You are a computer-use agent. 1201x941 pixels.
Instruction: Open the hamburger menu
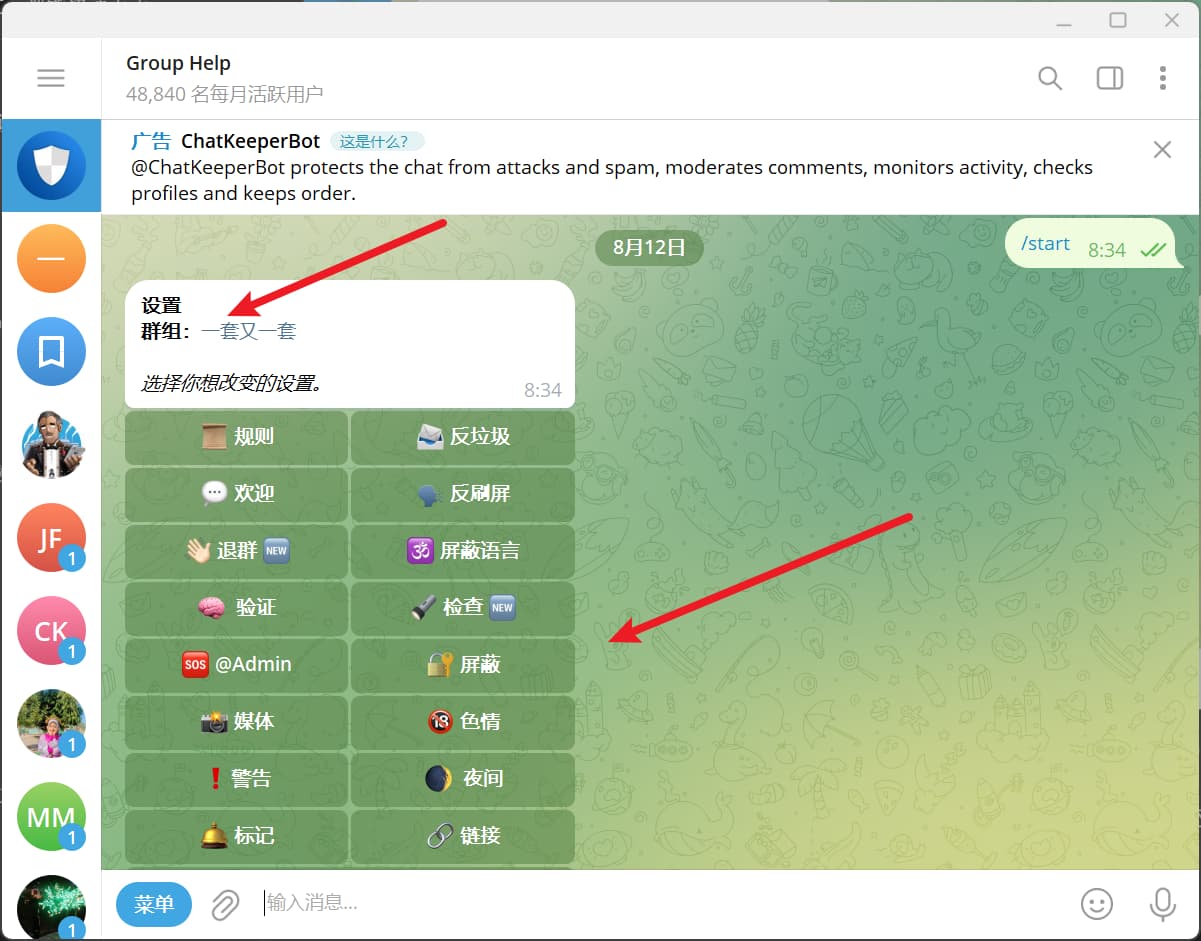tap(51, 78)
